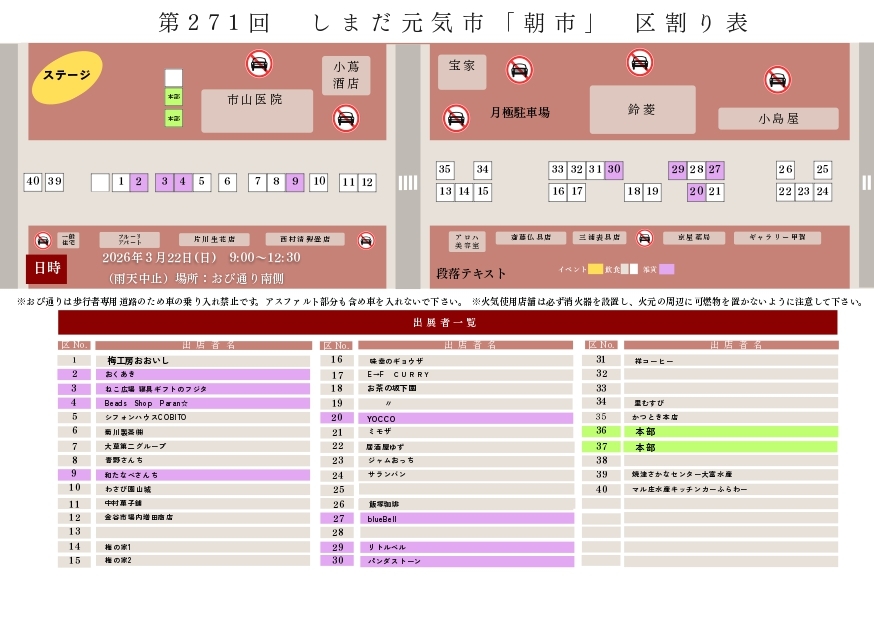This screenshot has width=874, height=621.
Task: Click the 出展者一覧 header bar
Action: 447,322
